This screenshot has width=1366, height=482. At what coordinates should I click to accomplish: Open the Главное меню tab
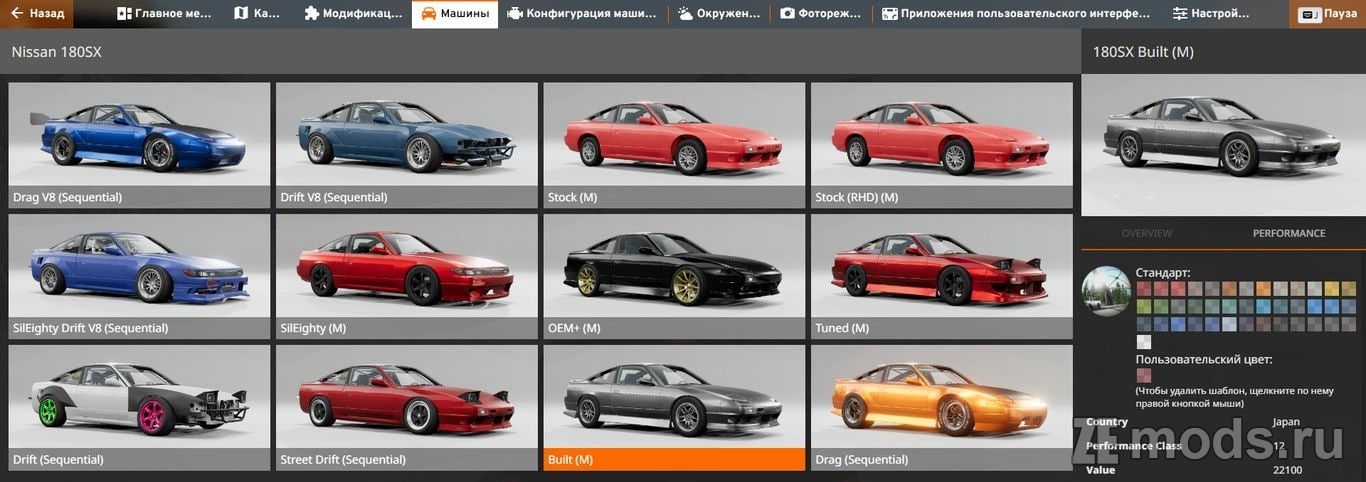pyautogui.click(x=164, y=14)
